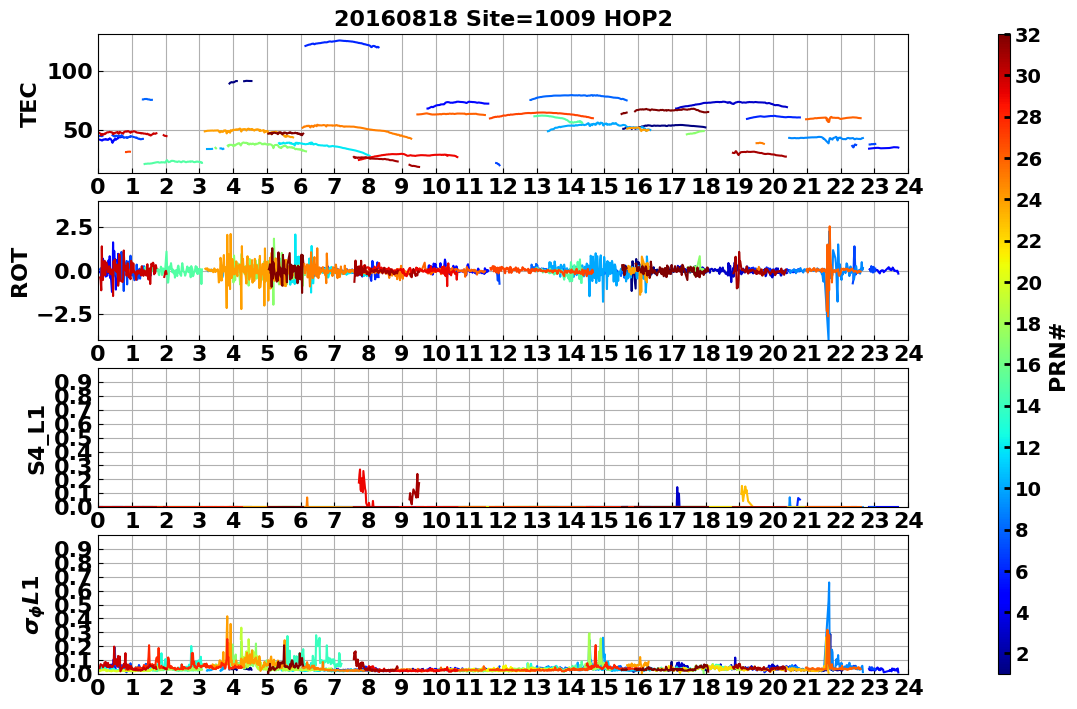Click the S4_L1 y-axis label
This screenshot has height=709, width=1077.
[x=36, y=440]
